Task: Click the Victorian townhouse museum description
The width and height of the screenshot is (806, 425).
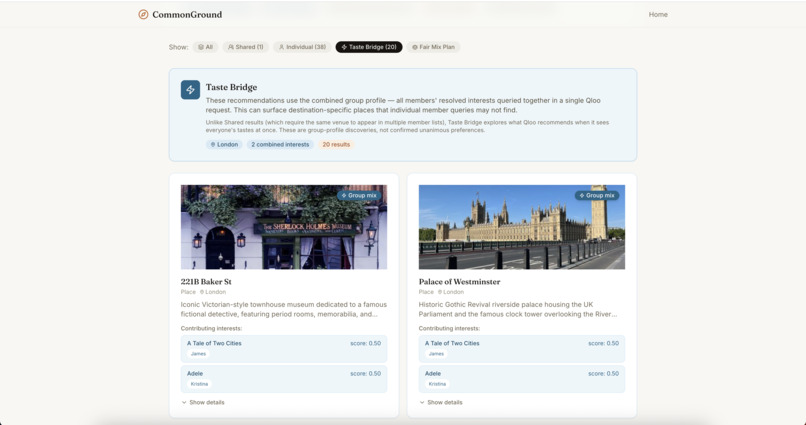Action: [x=284, y=309]
